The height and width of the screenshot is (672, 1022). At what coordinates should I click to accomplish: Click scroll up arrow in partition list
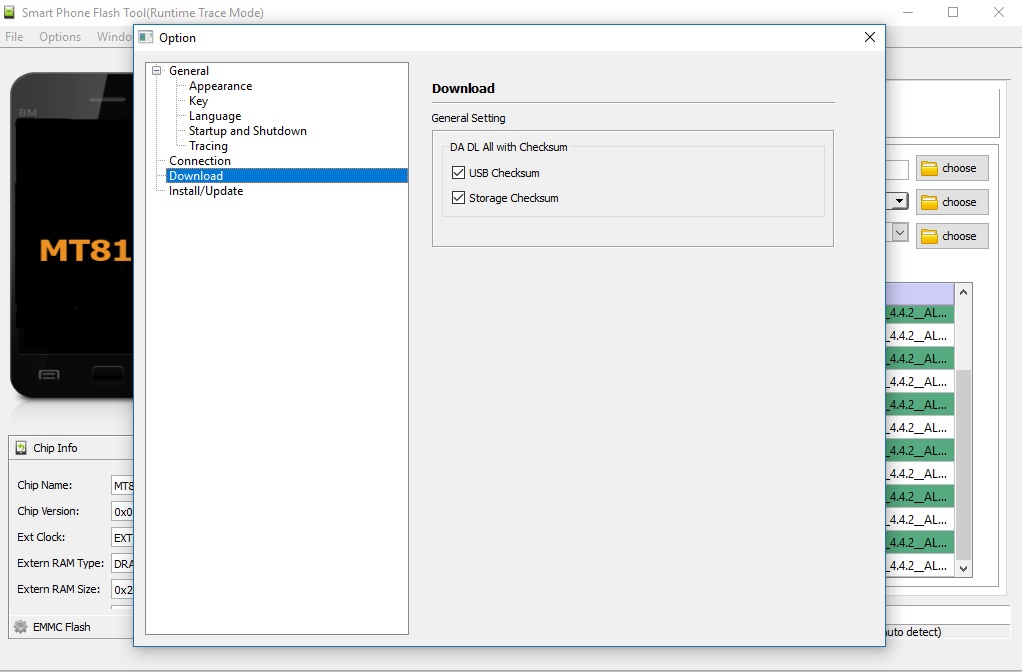pos(963,292)
